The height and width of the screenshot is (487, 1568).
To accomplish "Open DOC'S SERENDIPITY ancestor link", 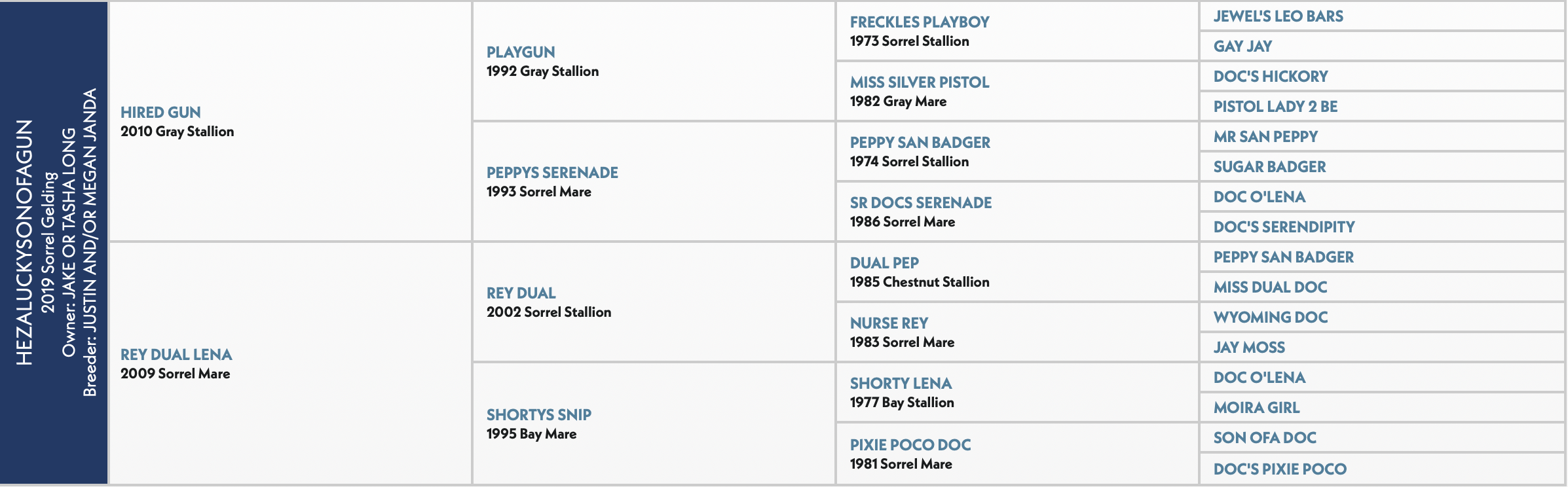I will coord(1284,227).
